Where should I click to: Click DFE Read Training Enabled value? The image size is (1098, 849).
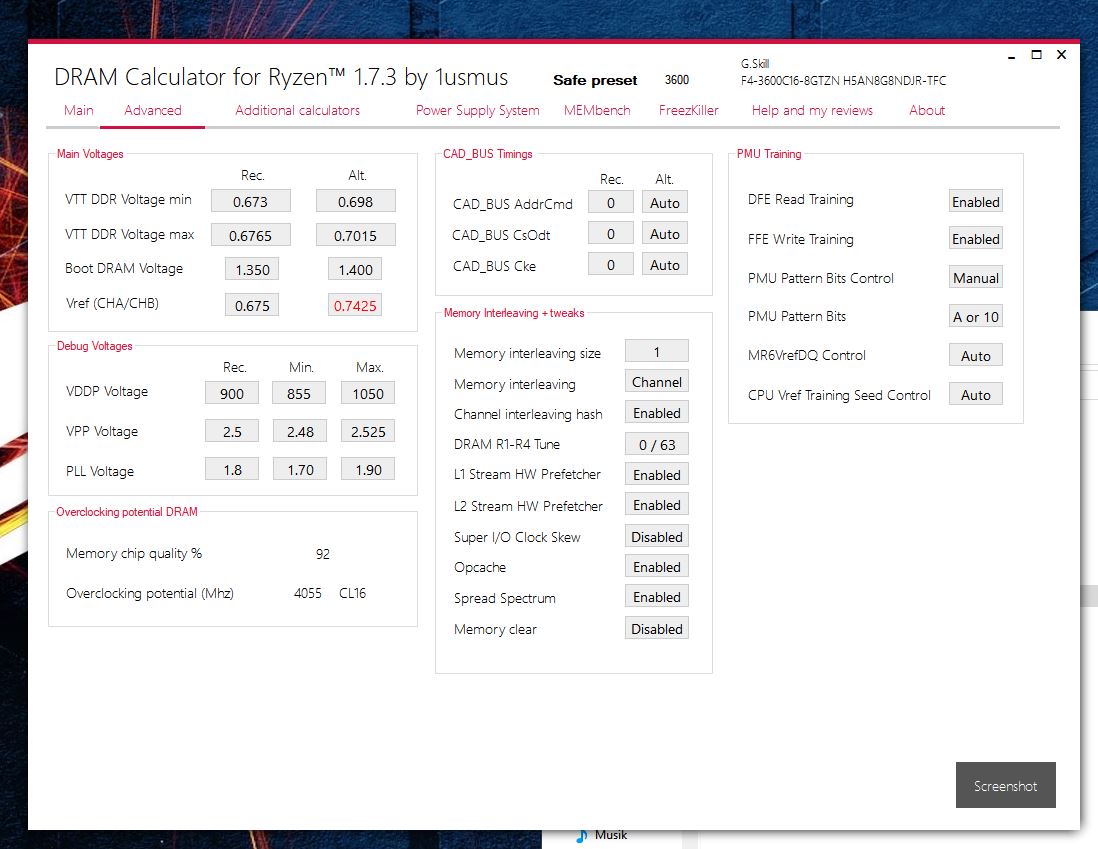click(975, 201)
